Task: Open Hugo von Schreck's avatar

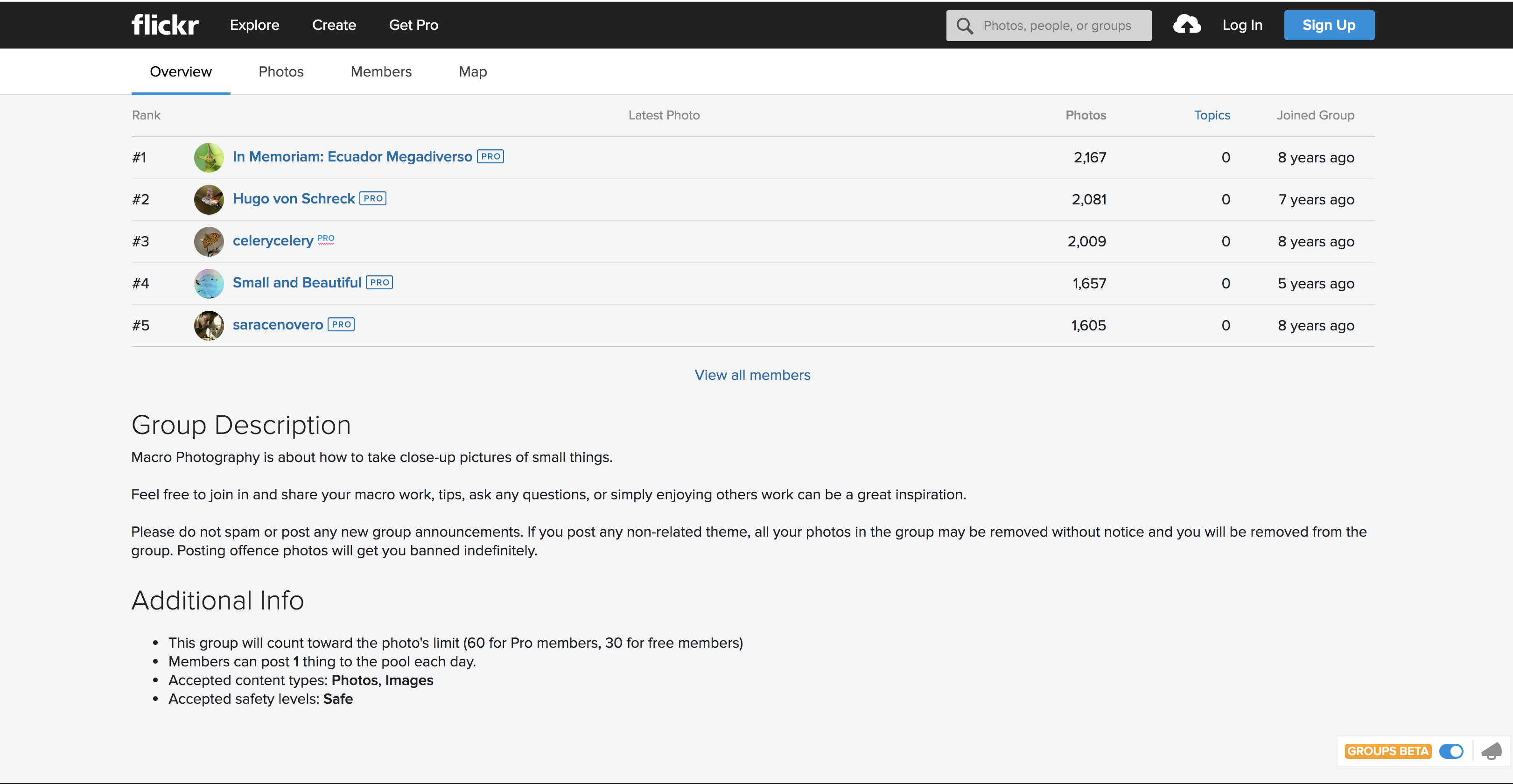Action: tap(209, 200)
